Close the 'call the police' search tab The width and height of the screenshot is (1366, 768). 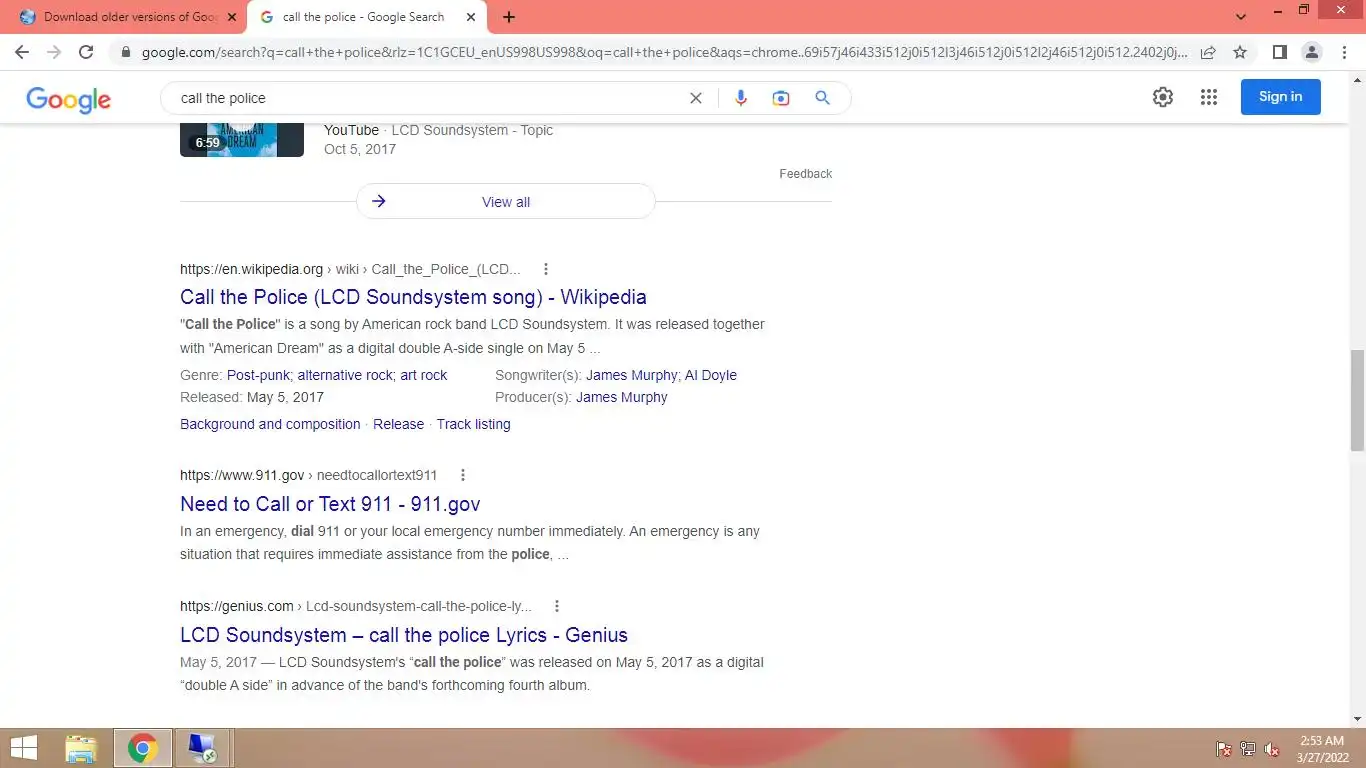click(471, 17)
